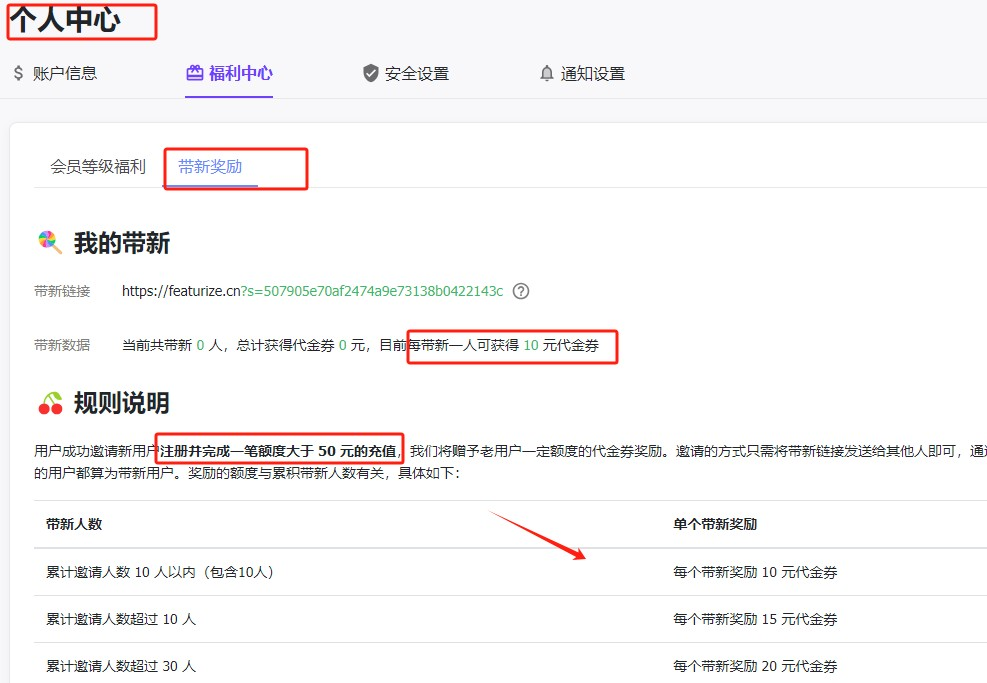The width and height of the screenshot is (987, 683).
Task: Click the 个人中心 page title
Action: (65, 20)
